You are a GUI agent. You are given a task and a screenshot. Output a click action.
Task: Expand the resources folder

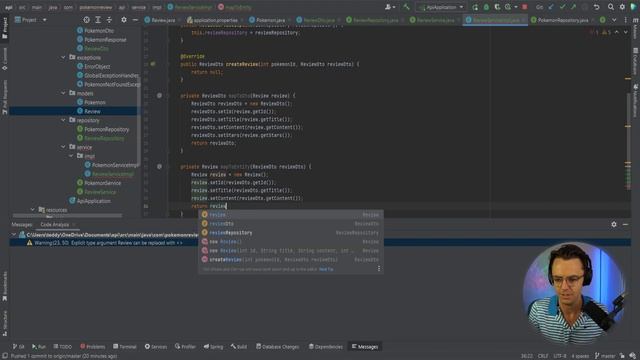coord(33,210)
